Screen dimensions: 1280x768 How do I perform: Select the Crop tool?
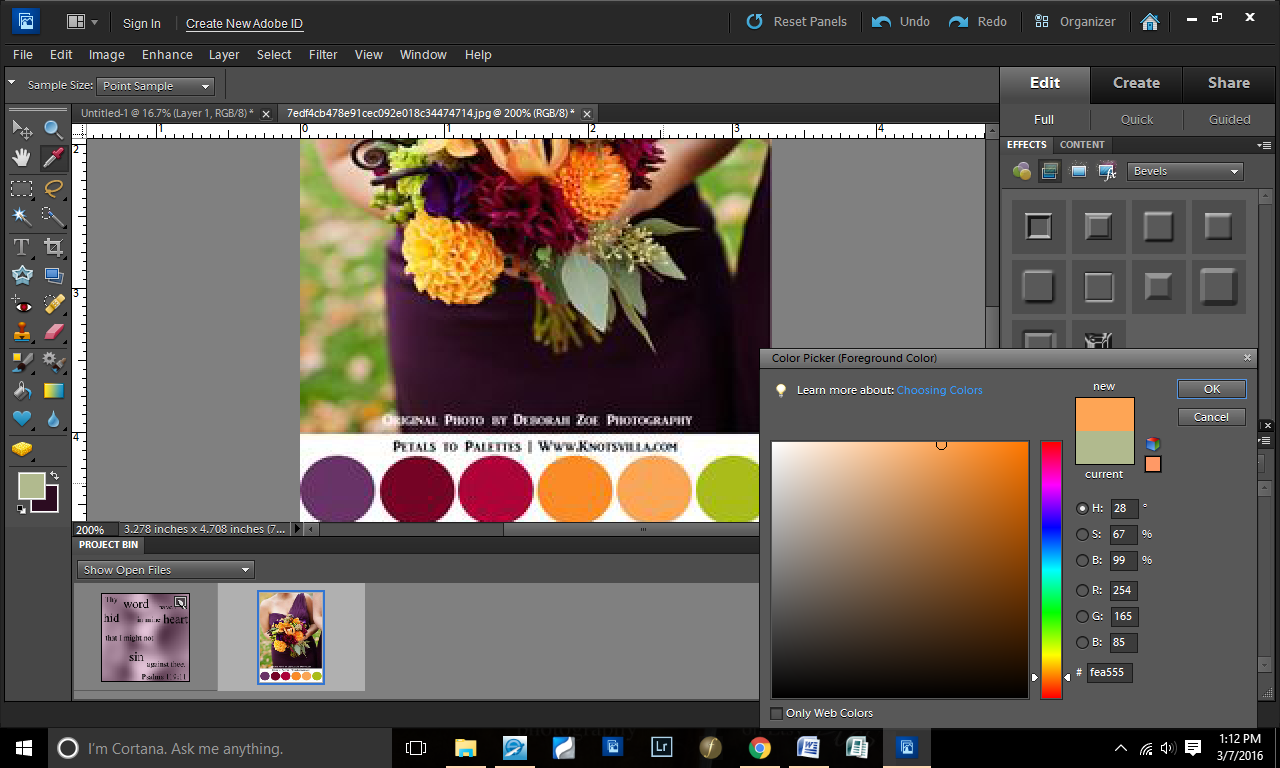[x=54, y=246]
